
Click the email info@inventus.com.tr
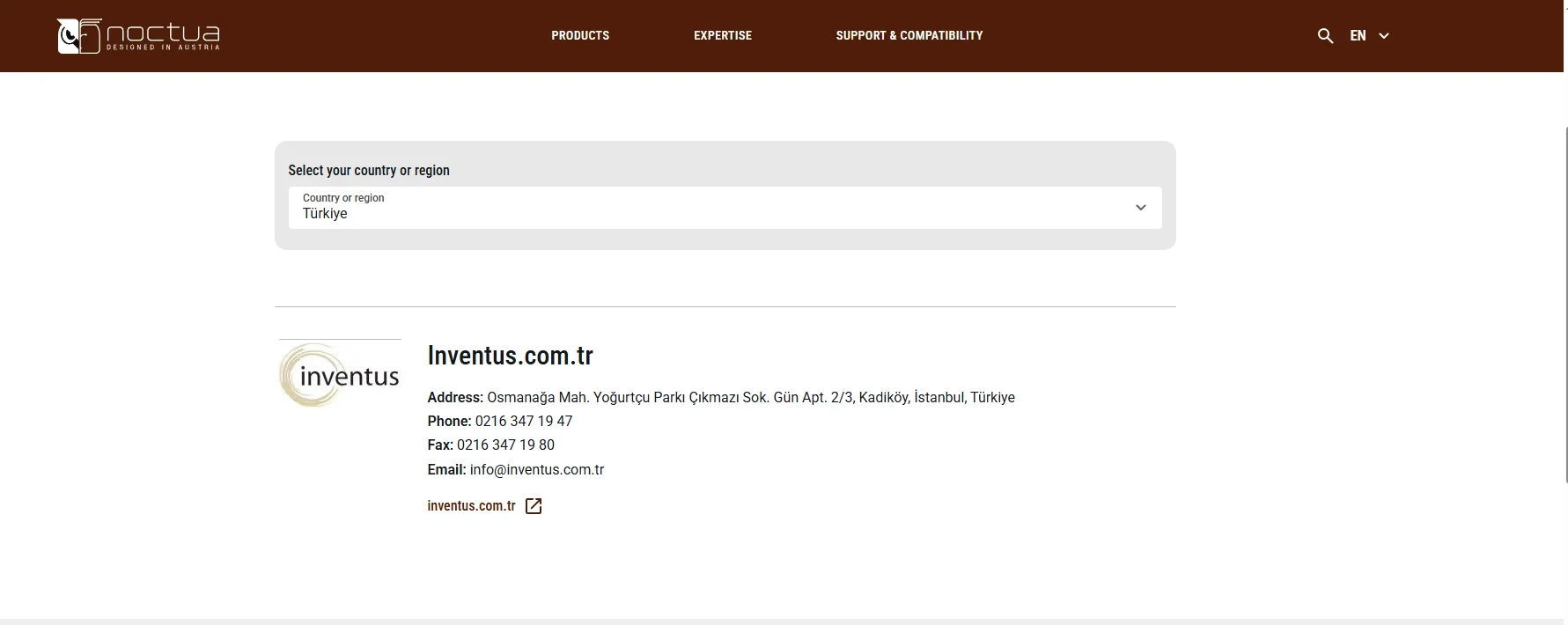click(537, 470)
